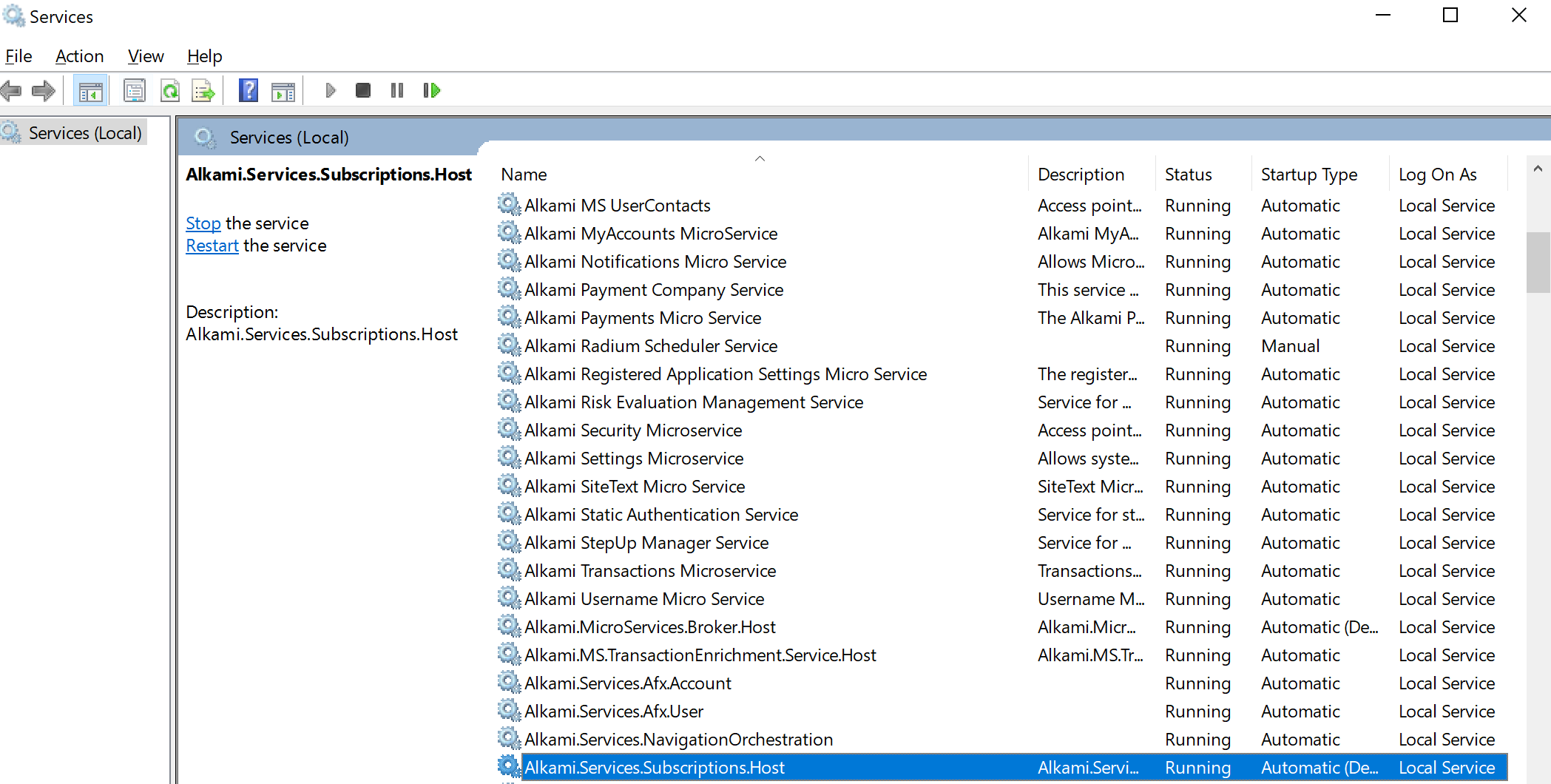Click gear icon of Alkami.MicroServices.Broker.Host

509,626
